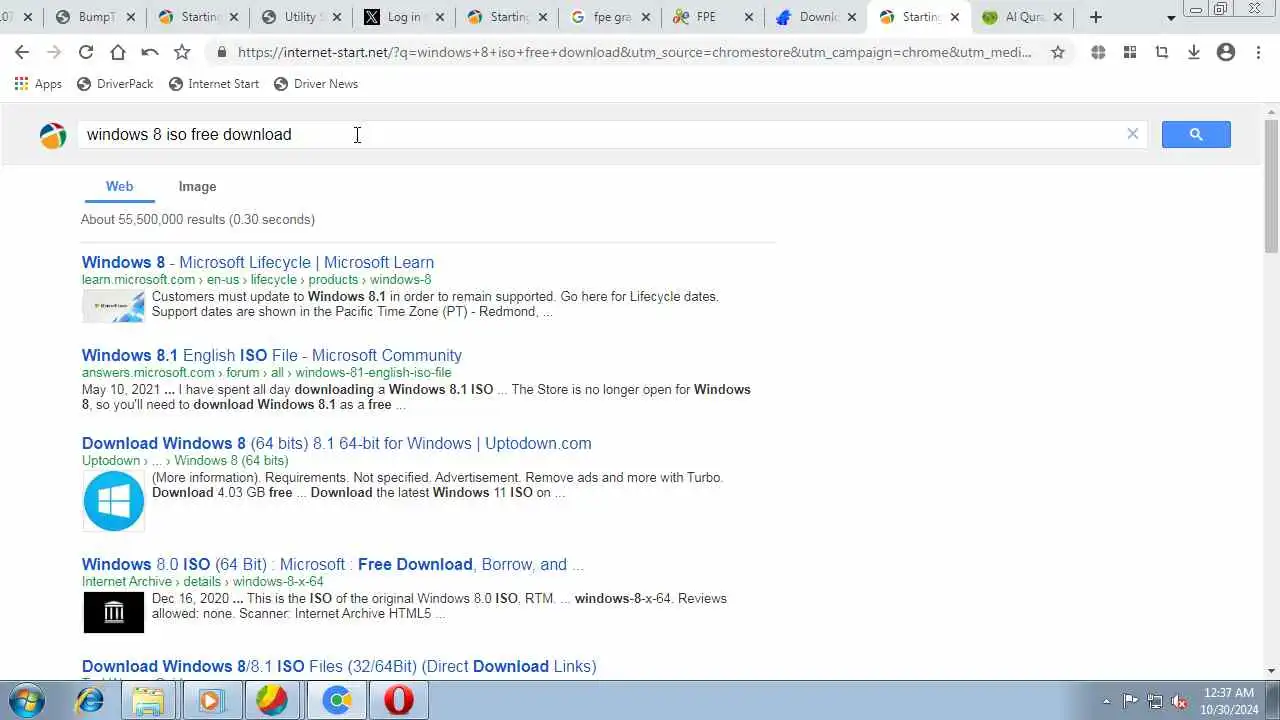Open Windows Explorer folder on taskbar
1280x720 pixels.
coord(149,700)
